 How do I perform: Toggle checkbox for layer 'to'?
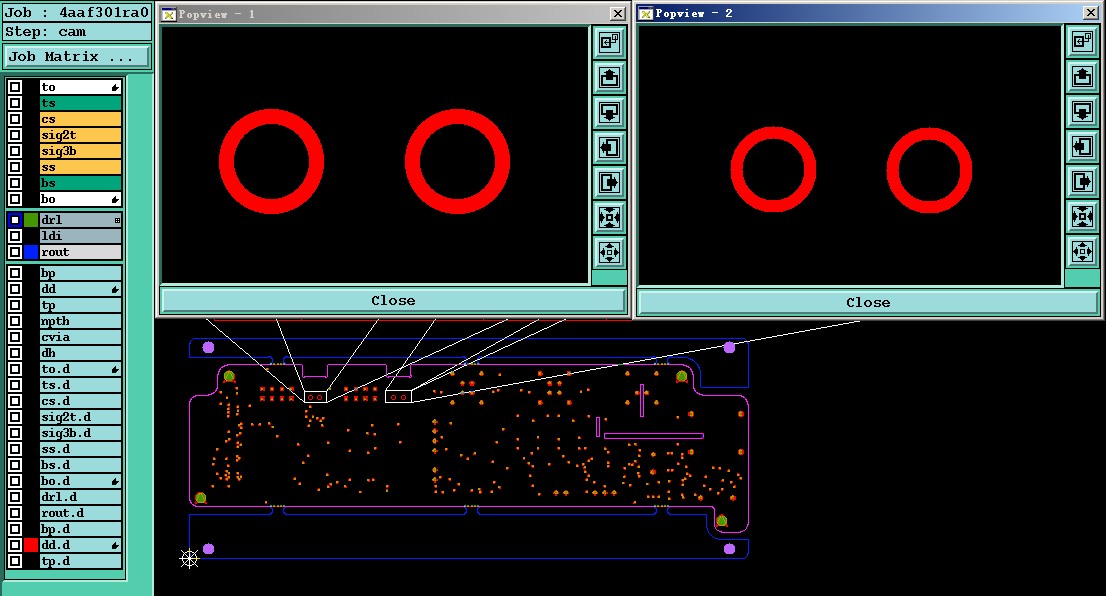(x=15, y=87)
